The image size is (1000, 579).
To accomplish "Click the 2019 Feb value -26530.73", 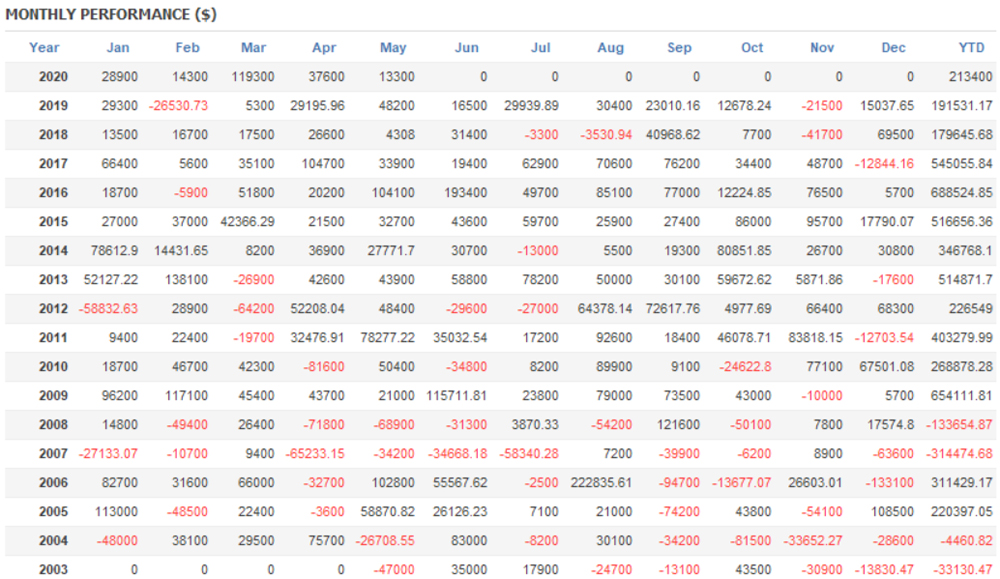I will coord(179,105).
